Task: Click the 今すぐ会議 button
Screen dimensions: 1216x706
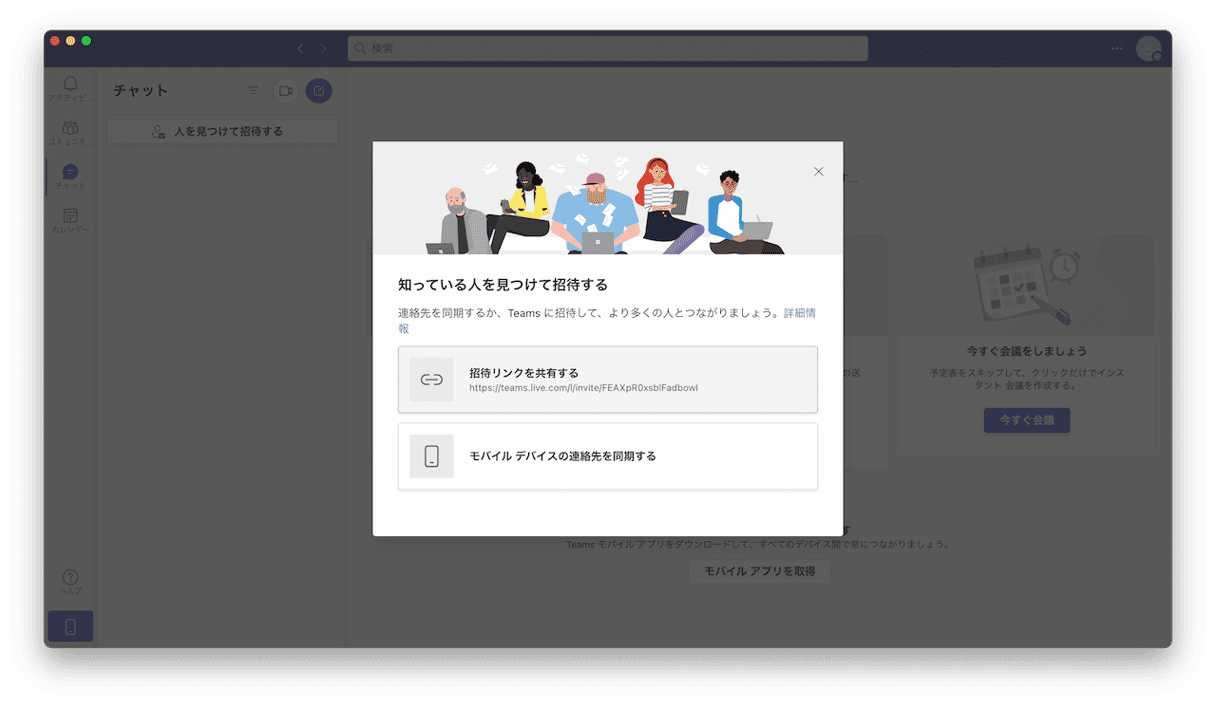Action: (1026, 420)
